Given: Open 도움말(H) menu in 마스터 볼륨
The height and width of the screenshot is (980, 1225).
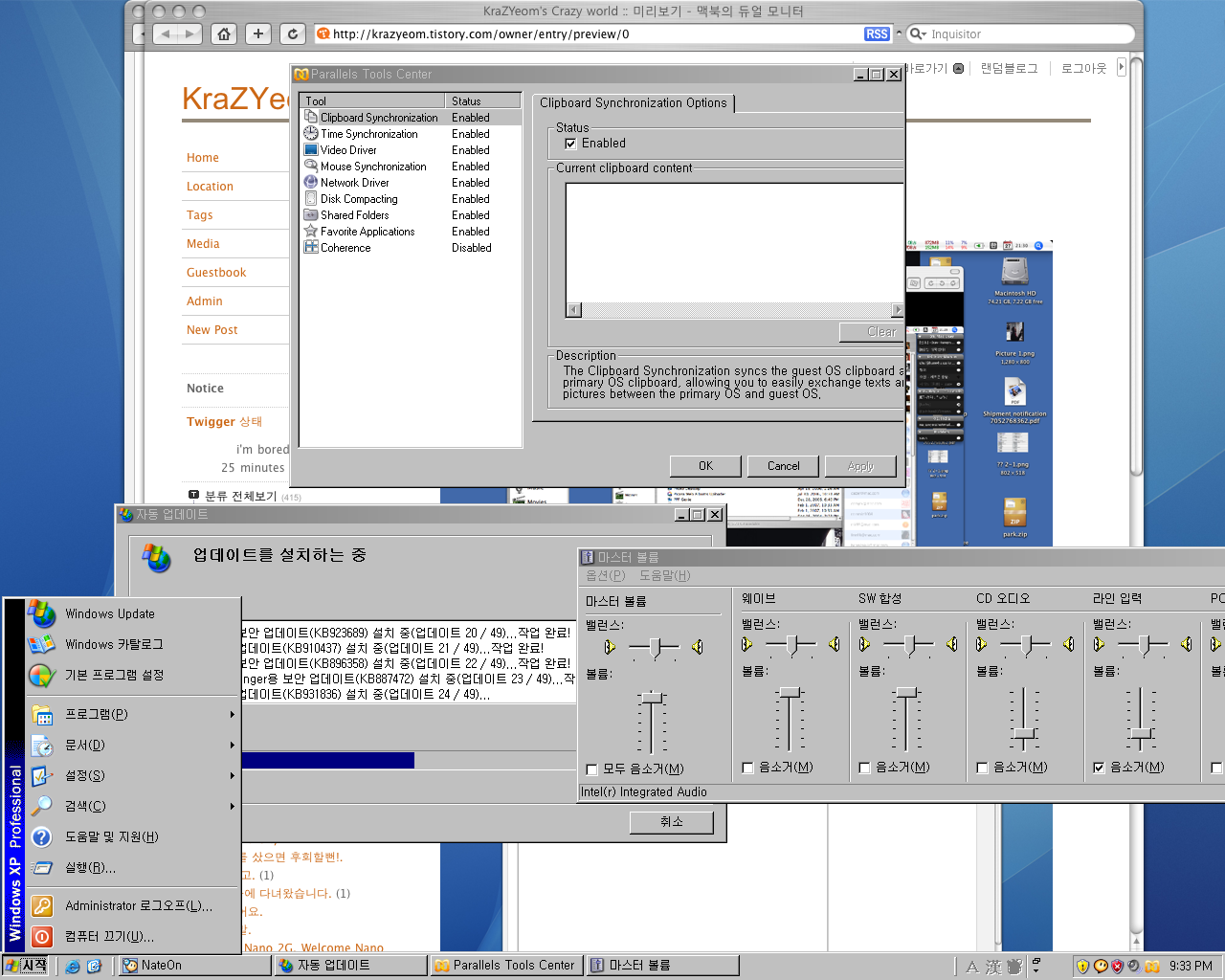Looking at the screenshot, I should click(664, 575).
